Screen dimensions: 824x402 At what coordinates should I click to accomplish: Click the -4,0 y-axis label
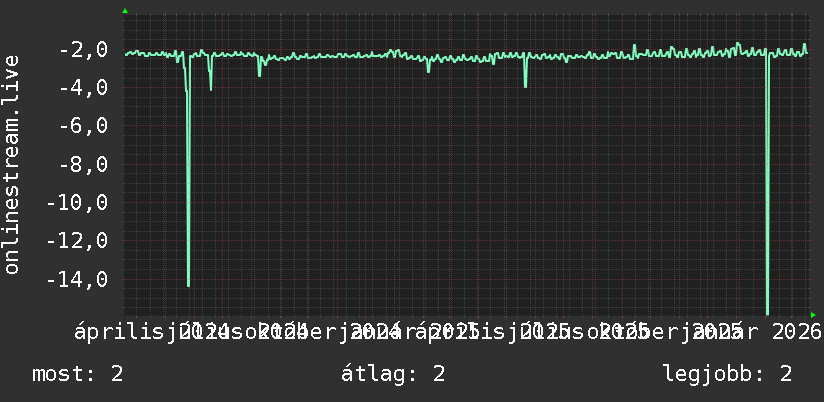pos(84,88)
